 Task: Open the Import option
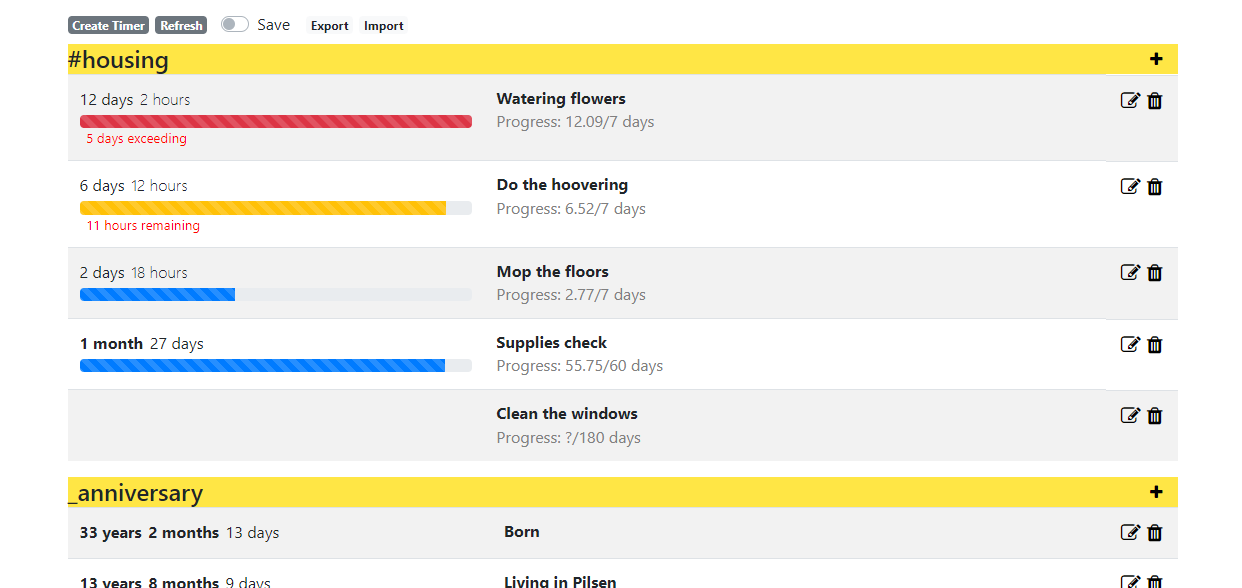click(383, 25)
